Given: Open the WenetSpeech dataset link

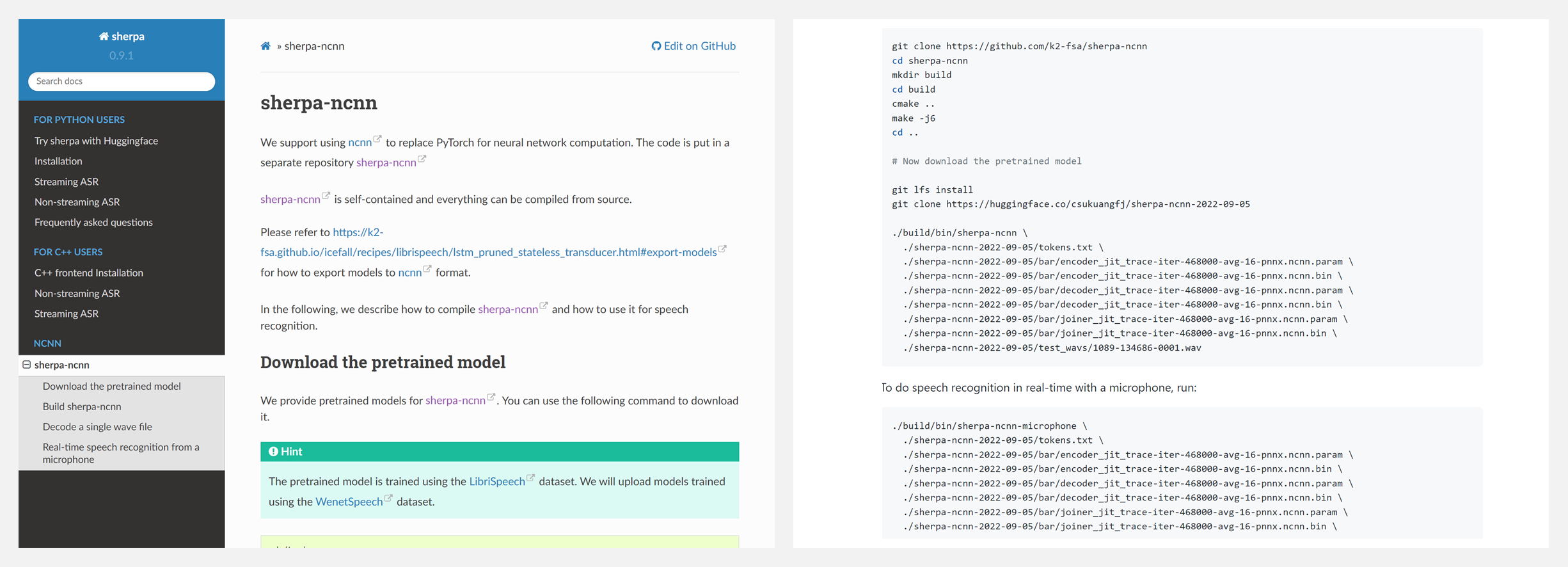Looking at the screenshot, I should pos(349,502).
